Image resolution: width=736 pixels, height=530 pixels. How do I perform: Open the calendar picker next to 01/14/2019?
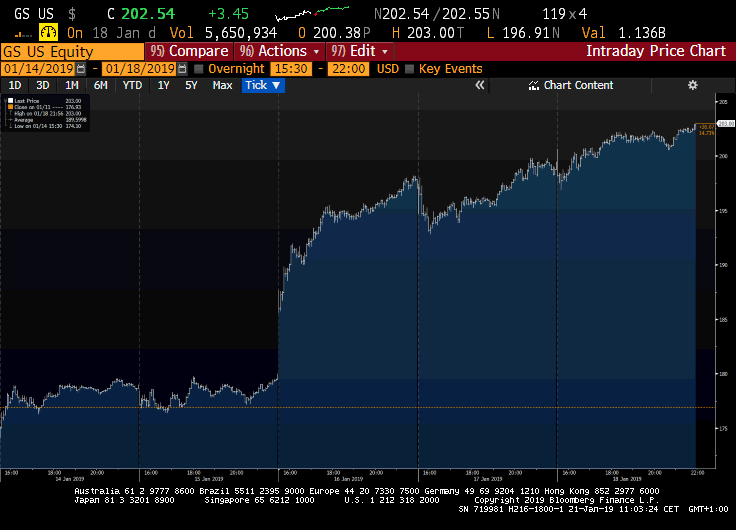click(81, 69)
